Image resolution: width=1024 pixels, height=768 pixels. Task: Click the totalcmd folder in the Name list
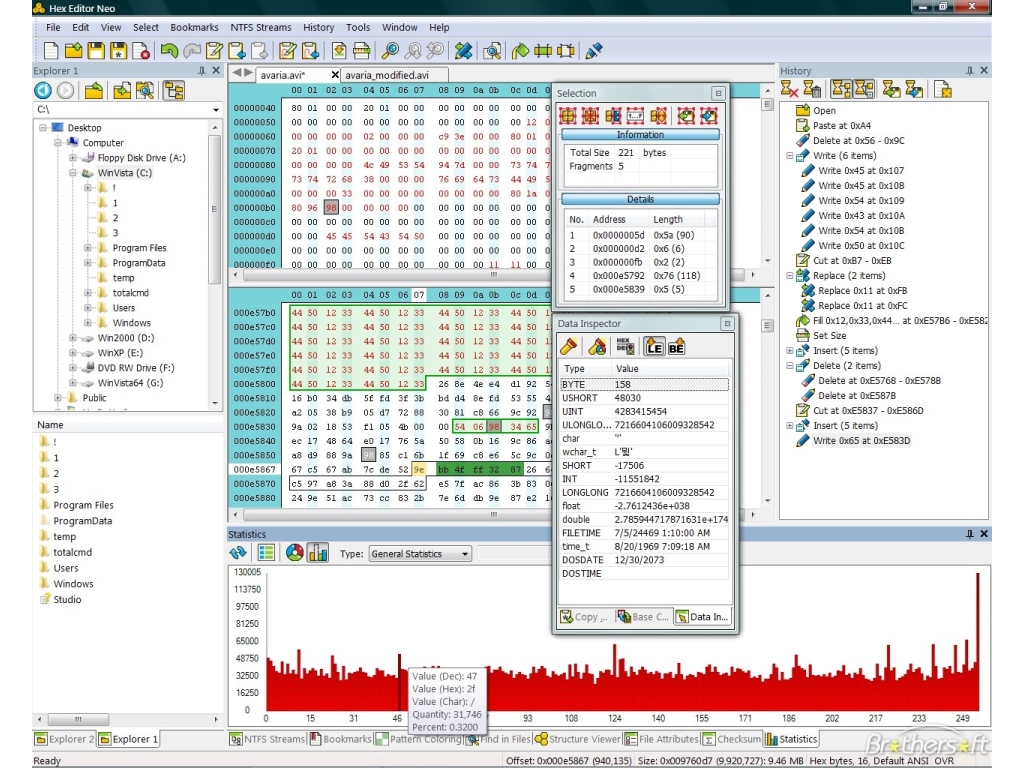[x=72, y=552]
